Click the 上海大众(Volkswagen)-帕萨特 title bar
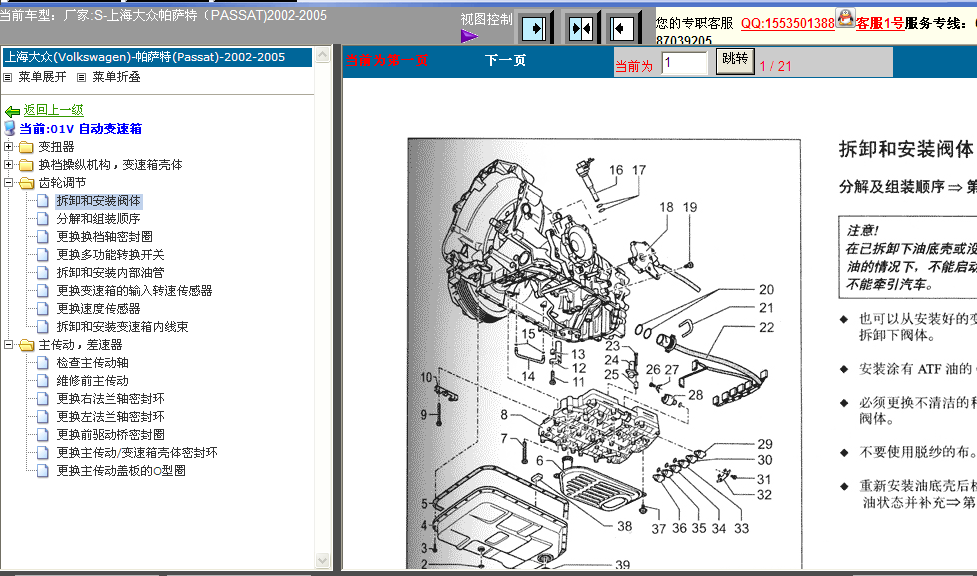Viewport: 977px width, 576px height. [x=156, y=57]
